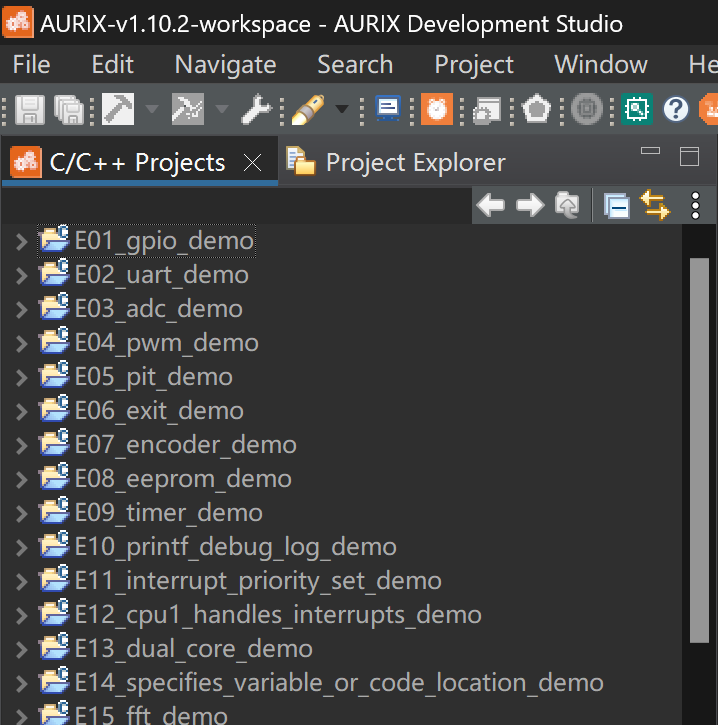Viewport: 718px width, 725px height.
Task: Click Collapse All icon
Action: pos(617,206)
